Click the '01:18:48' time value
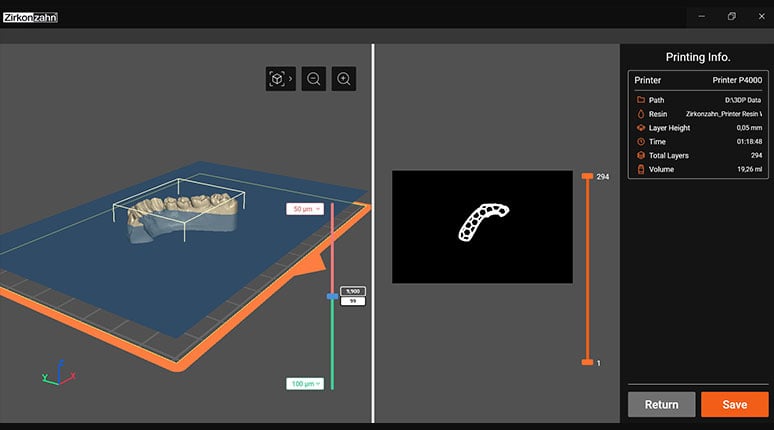Viewport: 774px width, 430px height. tap(749, 141)
